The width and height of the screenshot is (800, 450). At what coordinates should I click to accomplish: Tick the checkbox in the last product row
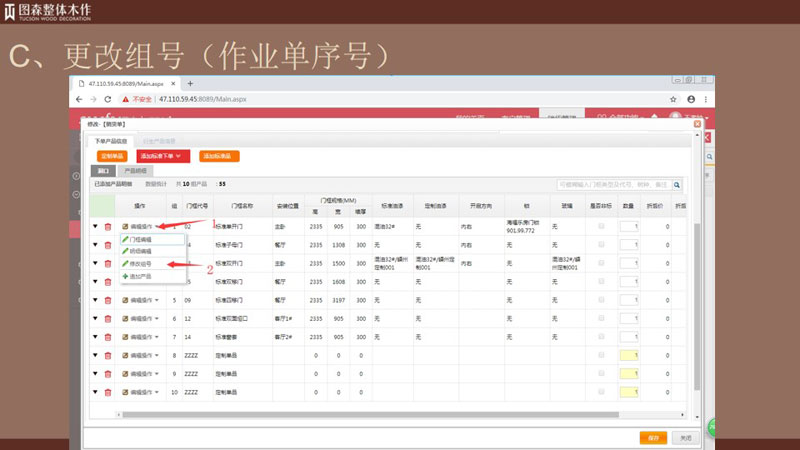point(600,392)
